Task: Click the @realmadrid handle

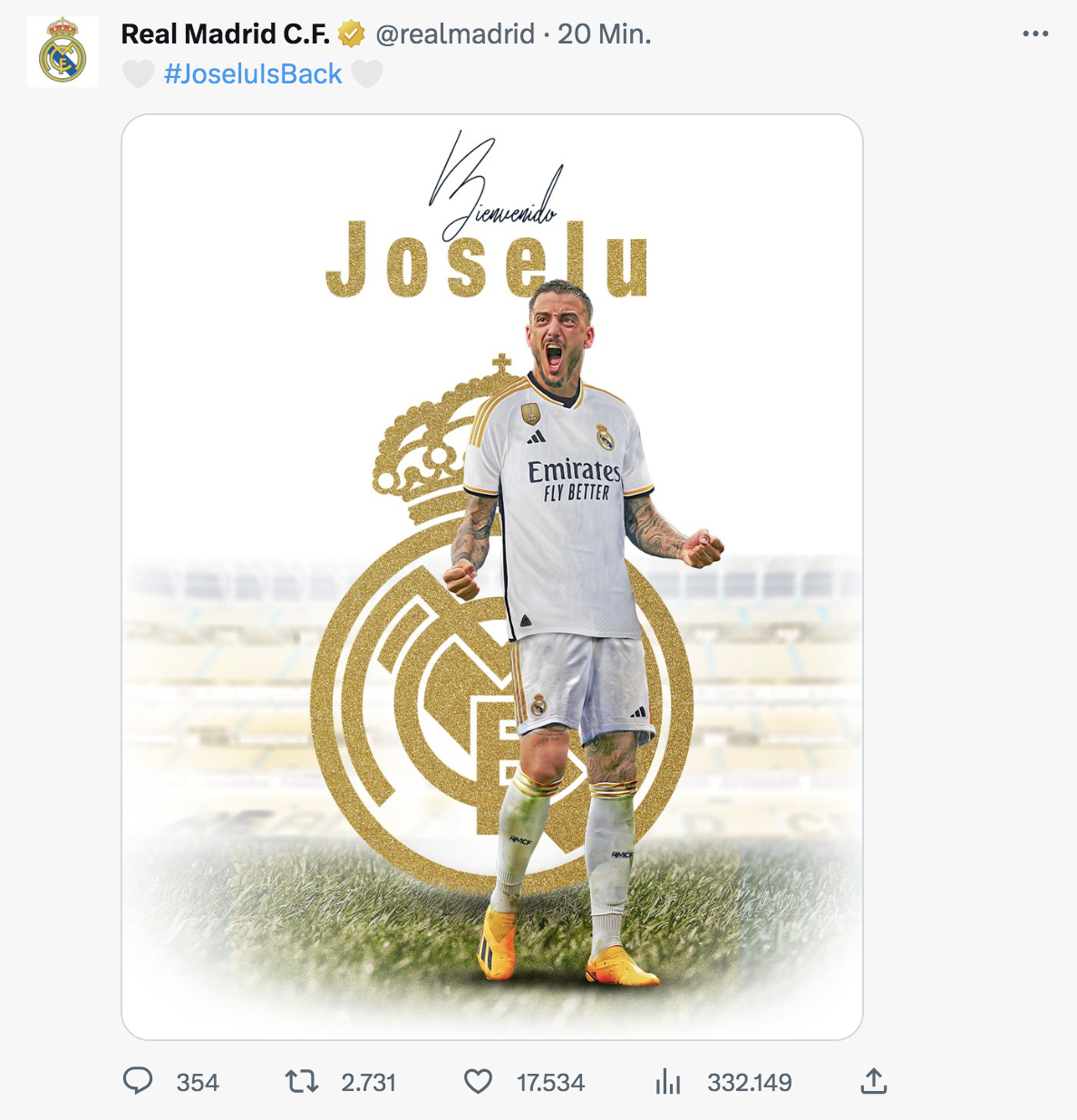Action: [455, 34]
